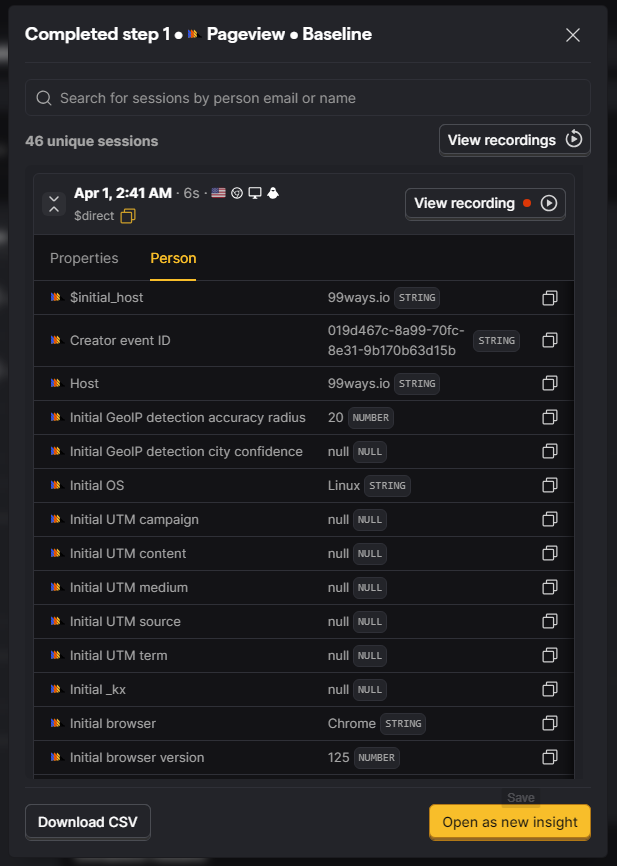The height and width of the screenshot is (866, 617).
Task: Click the View recordings button
Action: pyautogui.click(x=514, y=140)
